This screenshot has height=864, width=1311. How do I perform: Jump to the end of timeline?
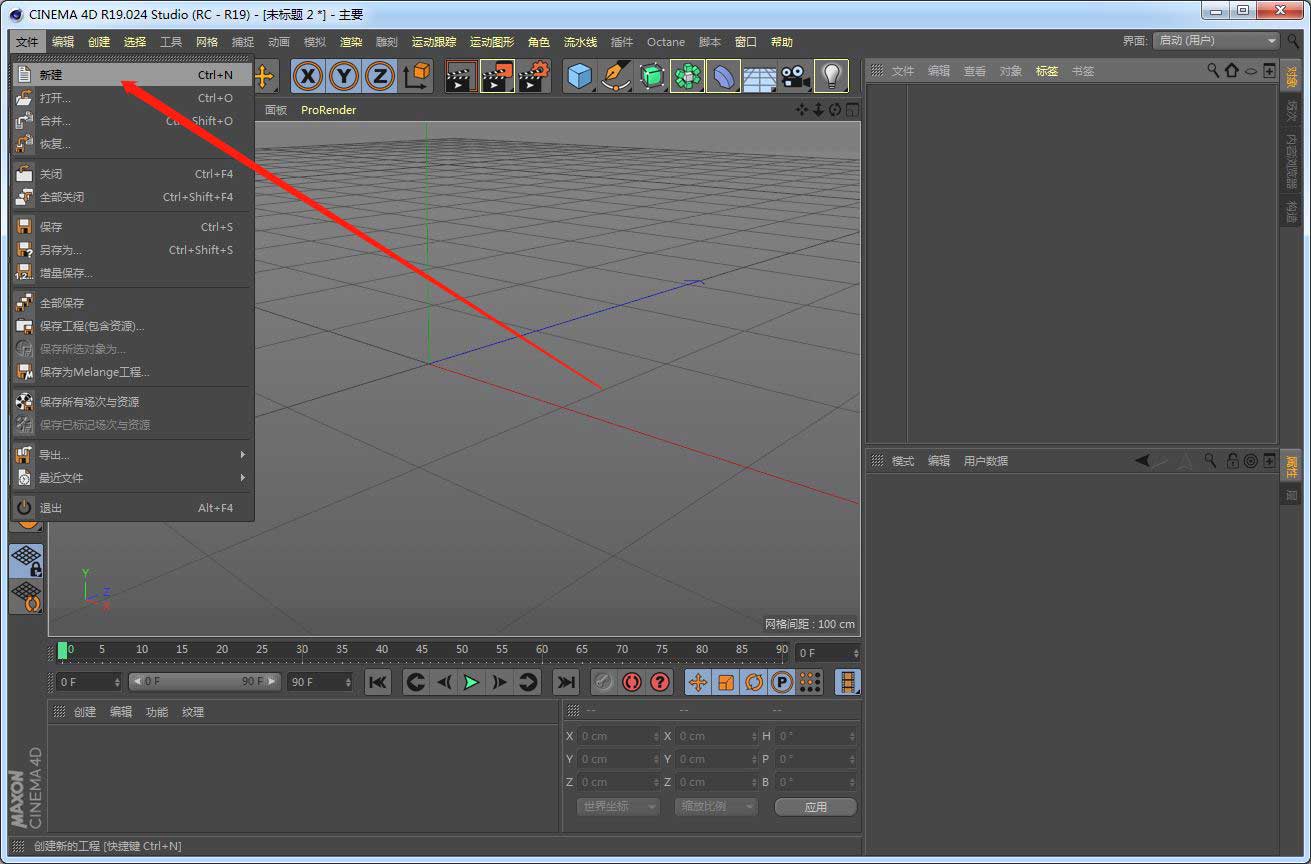pyautogui.click(x=566, y=682)
